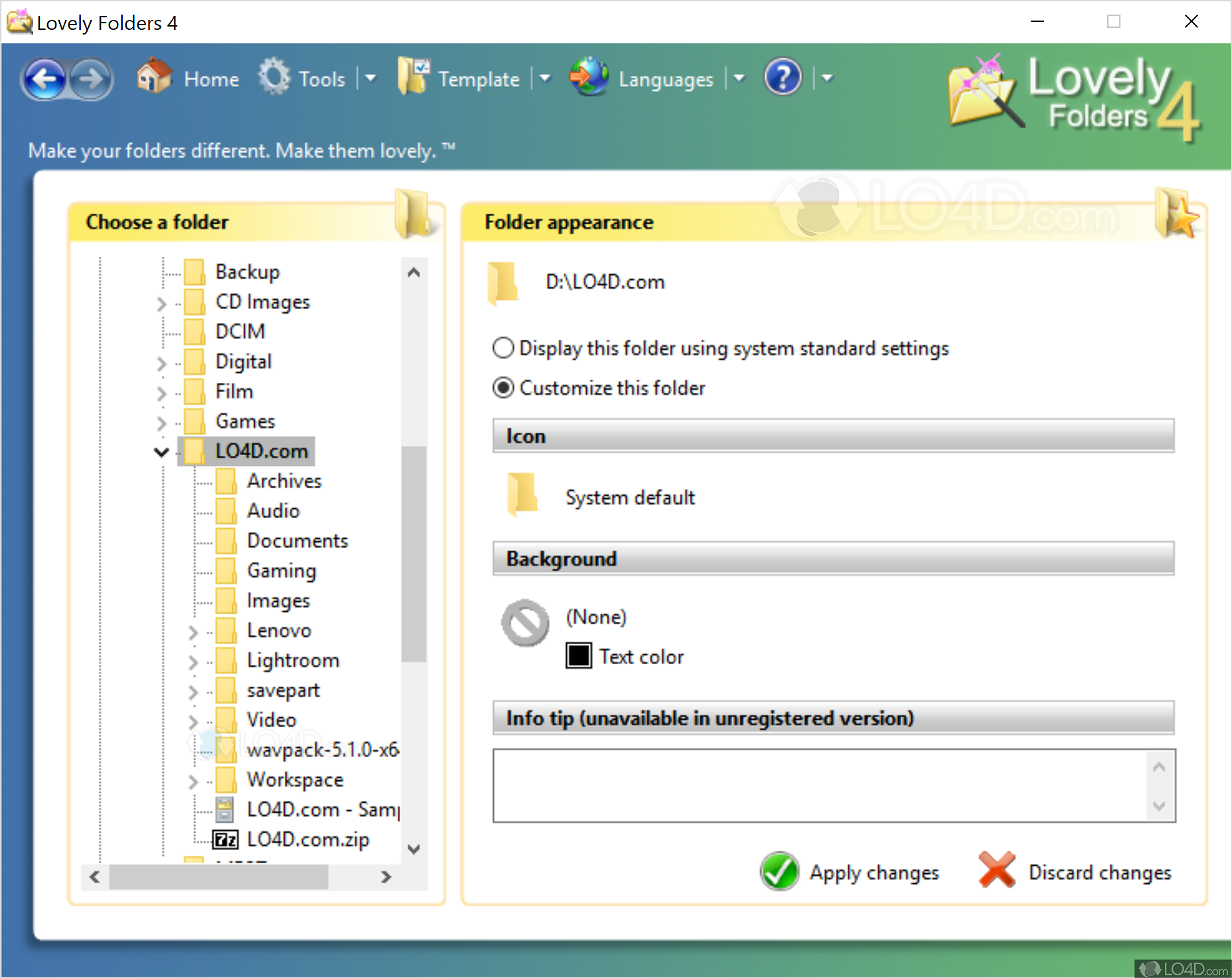Viewport: 1232px width, 978px height.
Task: Open the Template menu
Action: coord(478,79)
